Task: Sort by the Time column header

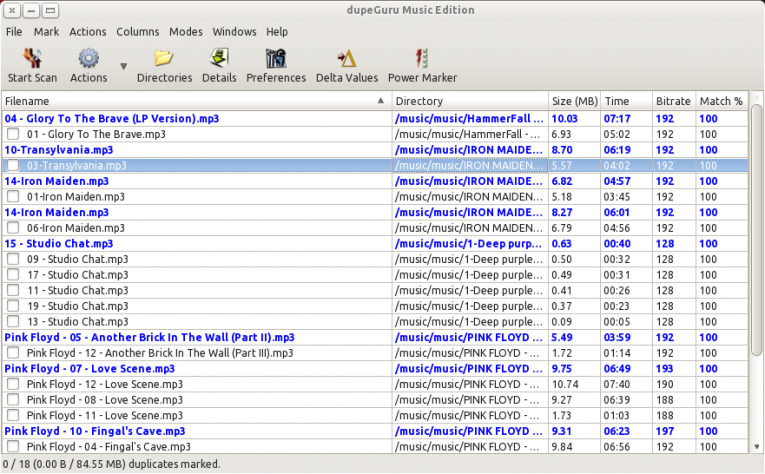Action: (626, 101)
